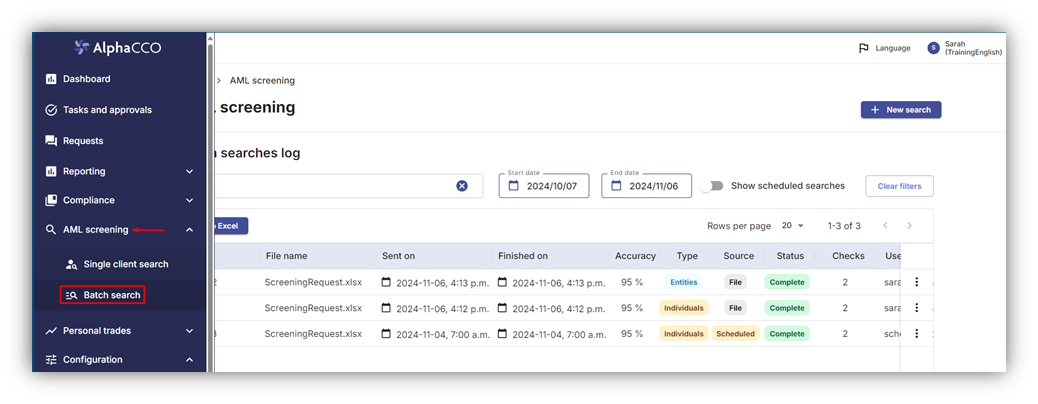1038x404 pixels.
Task: Click the Clear filters button
Action: 899,186
